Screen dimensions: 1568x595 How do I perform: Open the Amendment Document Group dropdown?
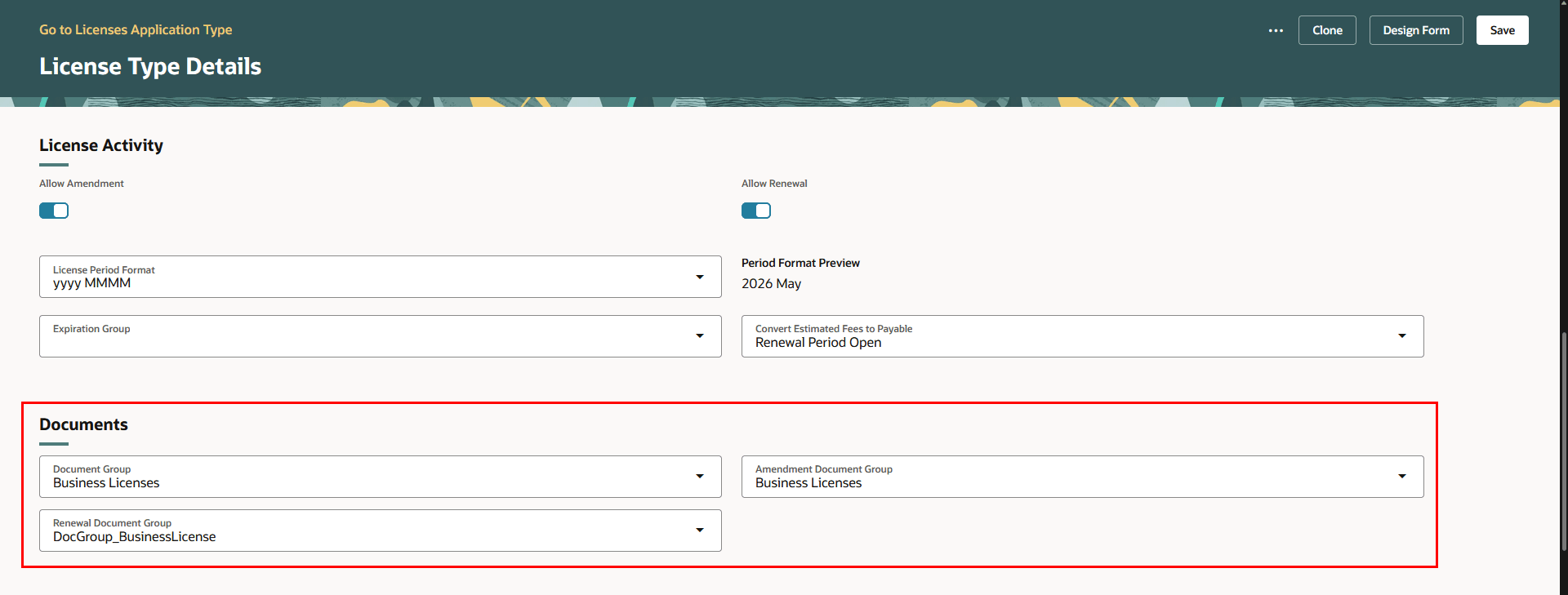point(1083,477)
